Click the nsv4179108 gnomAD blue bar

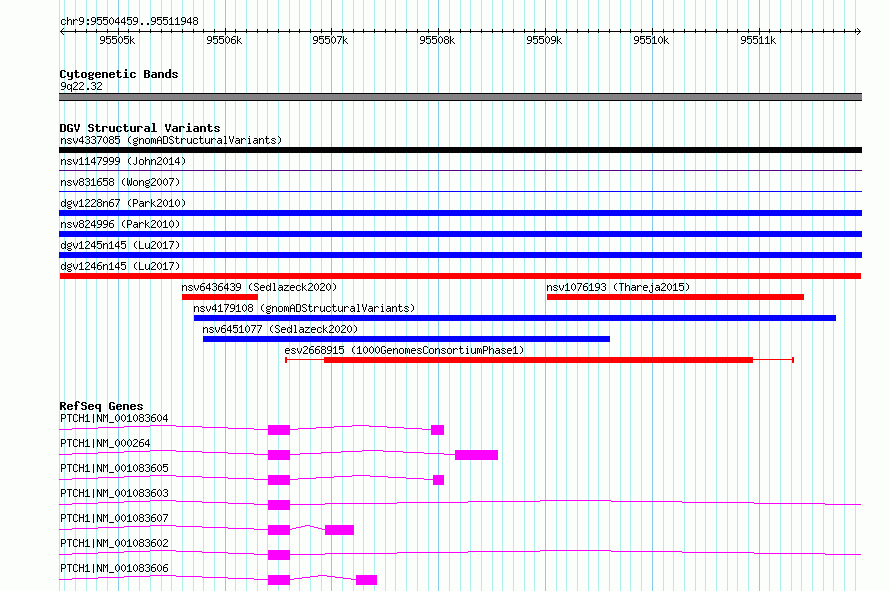[x=515, y=318]
